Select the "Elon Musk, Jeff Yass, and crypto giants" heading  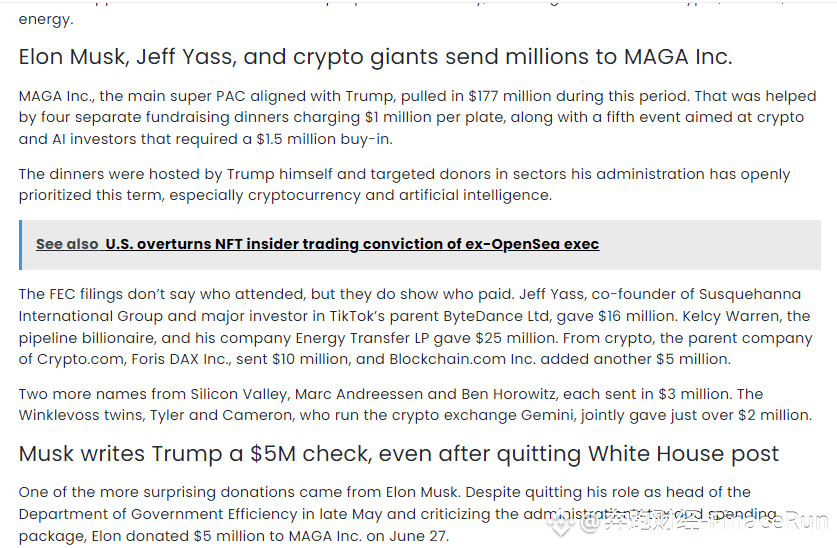click(375, 57)
